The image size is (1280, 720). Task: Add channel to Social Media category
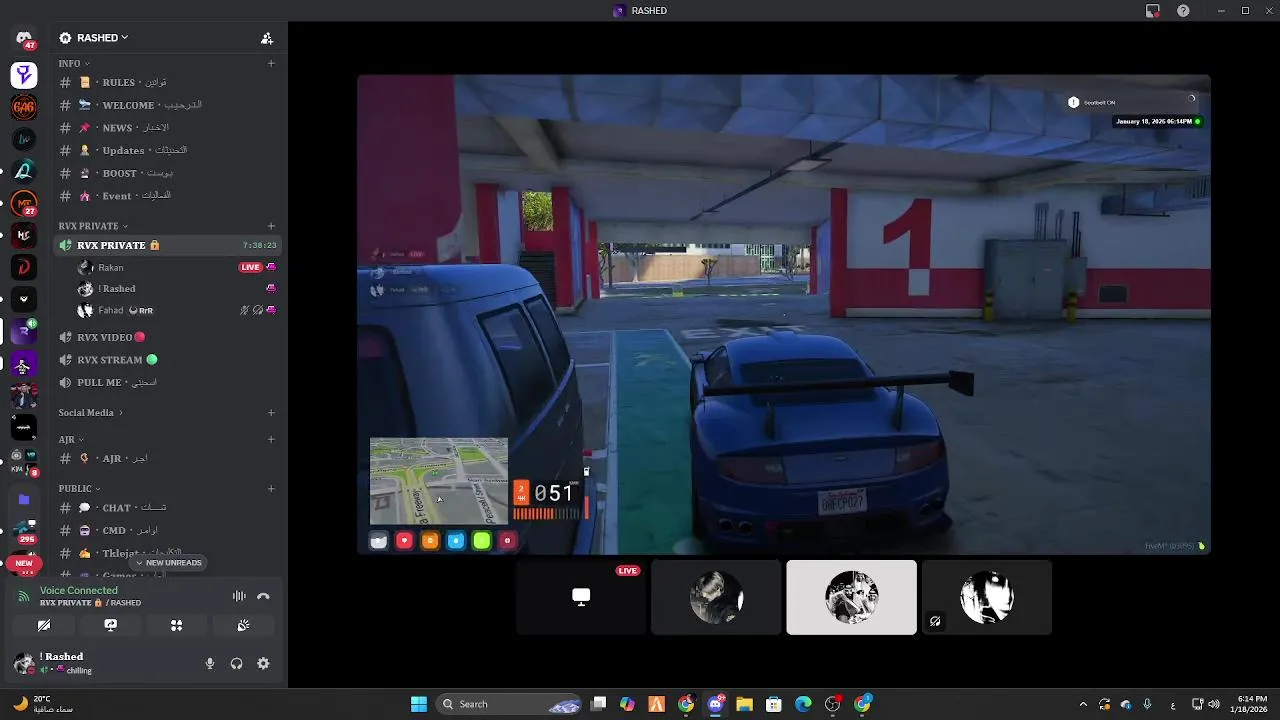click(271, 412)
